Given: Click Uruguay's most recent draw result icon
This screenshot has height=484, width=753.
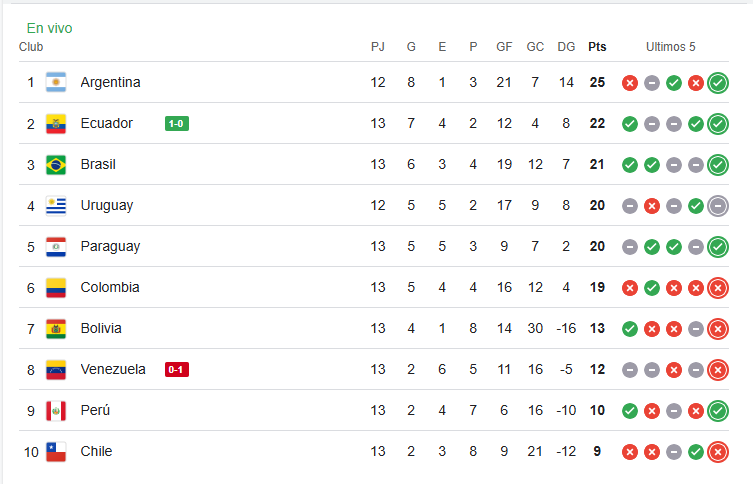Looking at the screenshot, I should pyautogui.click(x=718, y=206).
